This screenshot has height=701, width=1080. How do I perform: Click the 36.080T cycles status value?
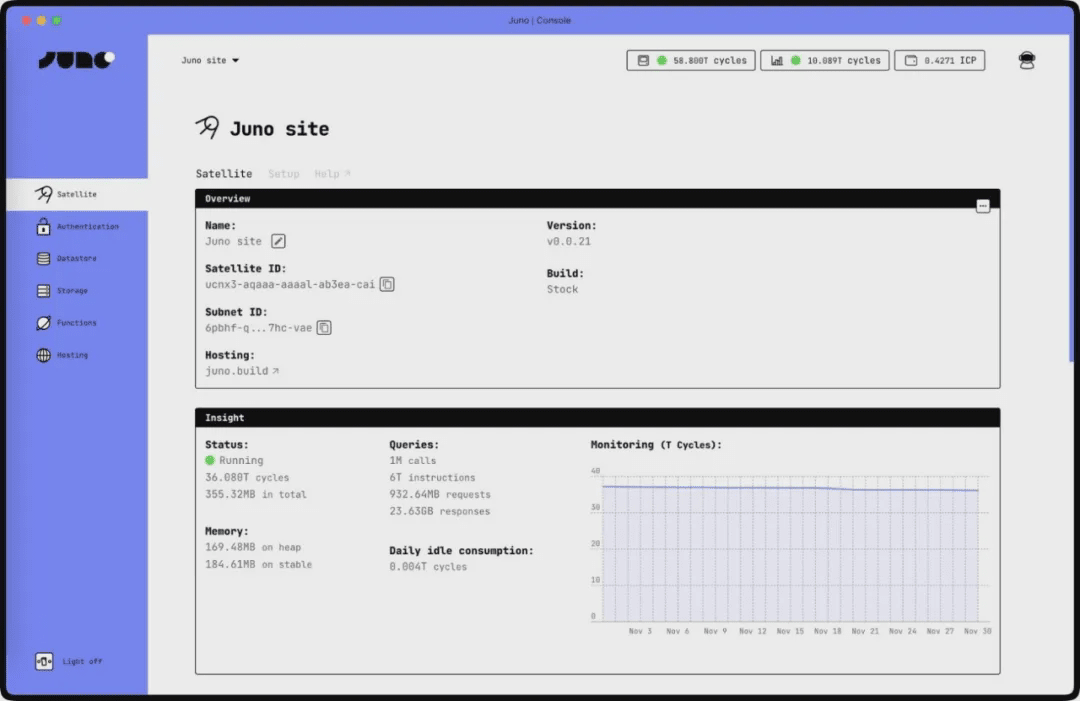(247, 477)
